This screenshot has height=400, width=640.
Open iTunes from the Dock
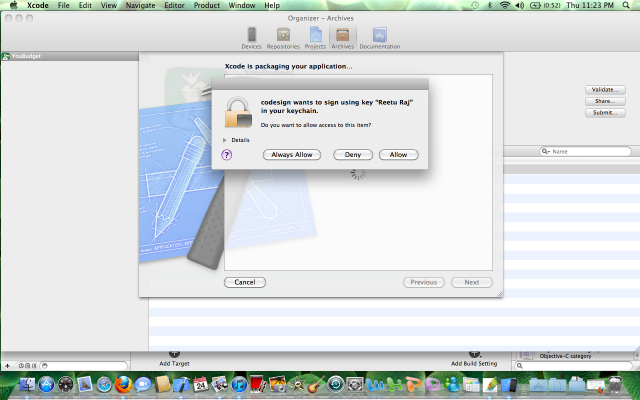click(239, 384)
